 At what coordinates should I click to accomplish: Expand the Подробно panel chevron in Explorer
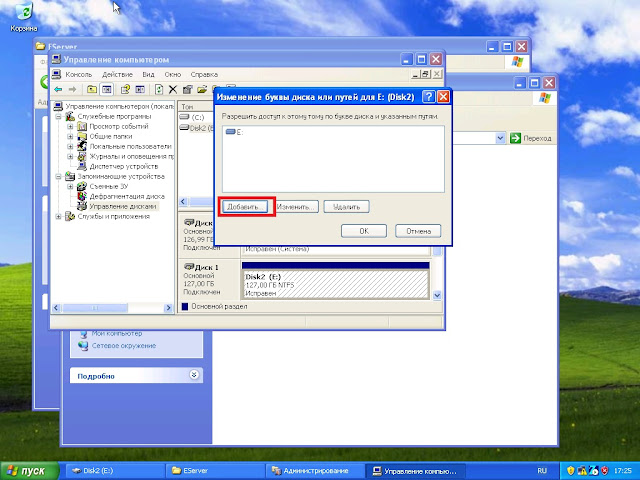coord(194,375)
